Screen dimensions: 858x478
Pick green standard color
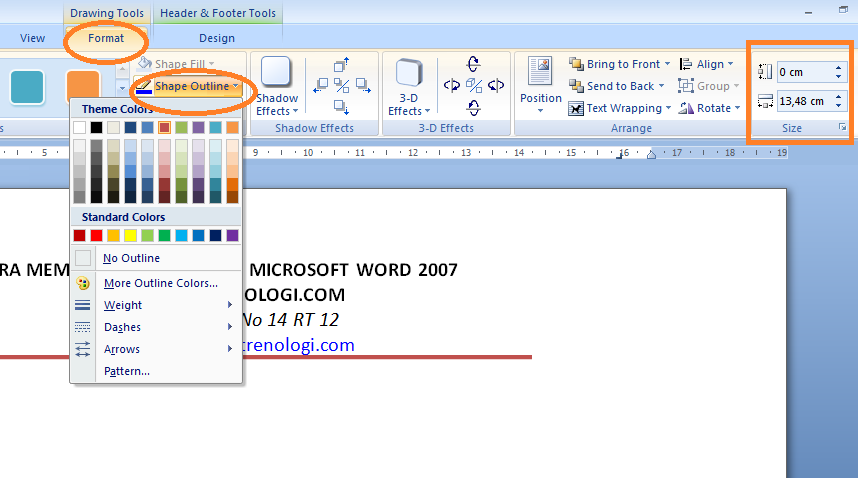(x=164, y=235)
